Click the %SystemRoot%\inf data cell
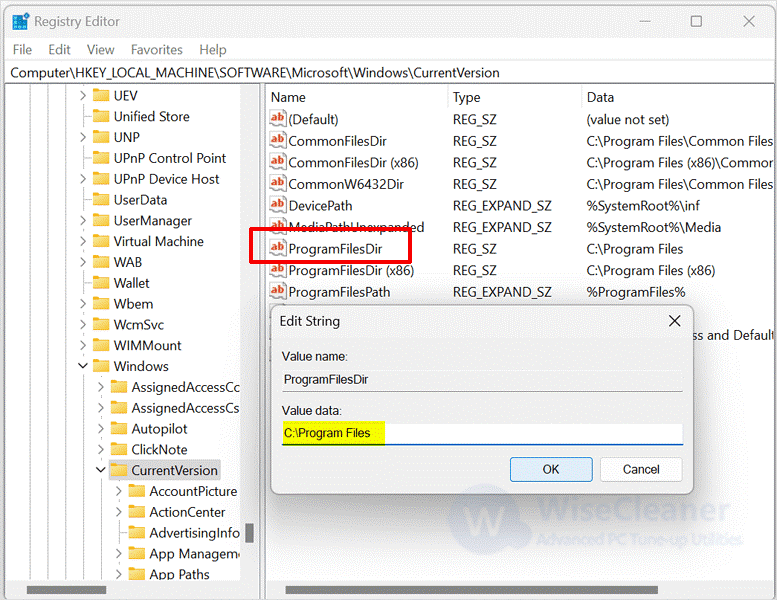 [643, 206]
